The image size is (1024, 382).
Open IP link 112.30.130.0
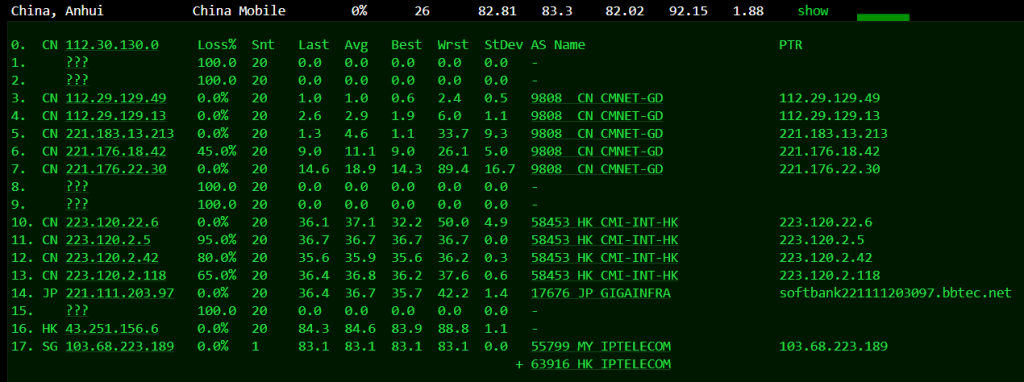(112, 45)
